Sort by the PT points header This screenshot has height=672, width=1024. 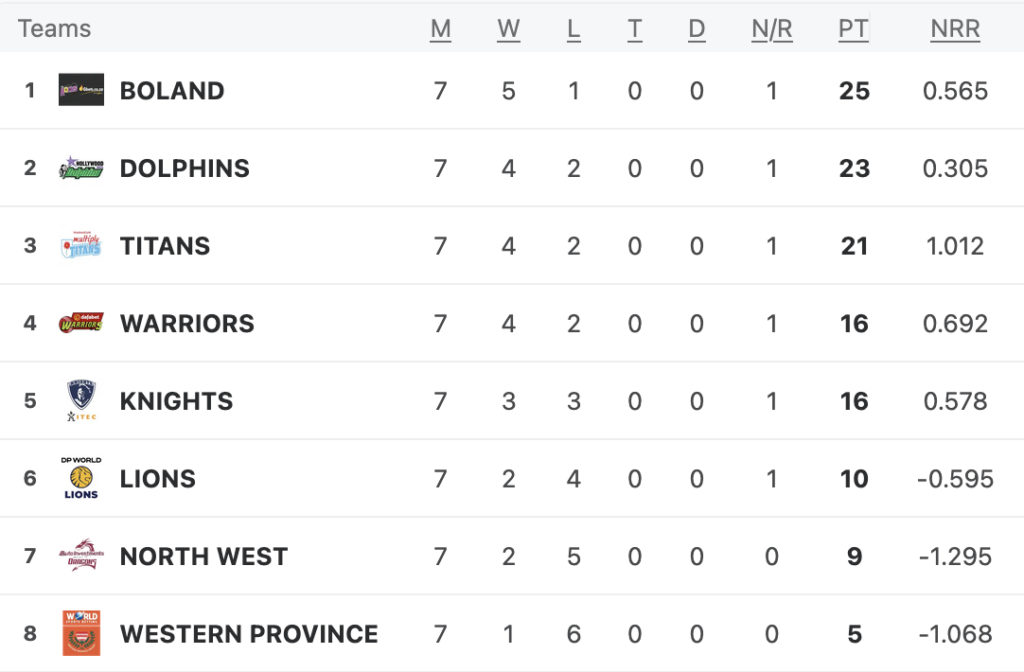pos(854,29)
